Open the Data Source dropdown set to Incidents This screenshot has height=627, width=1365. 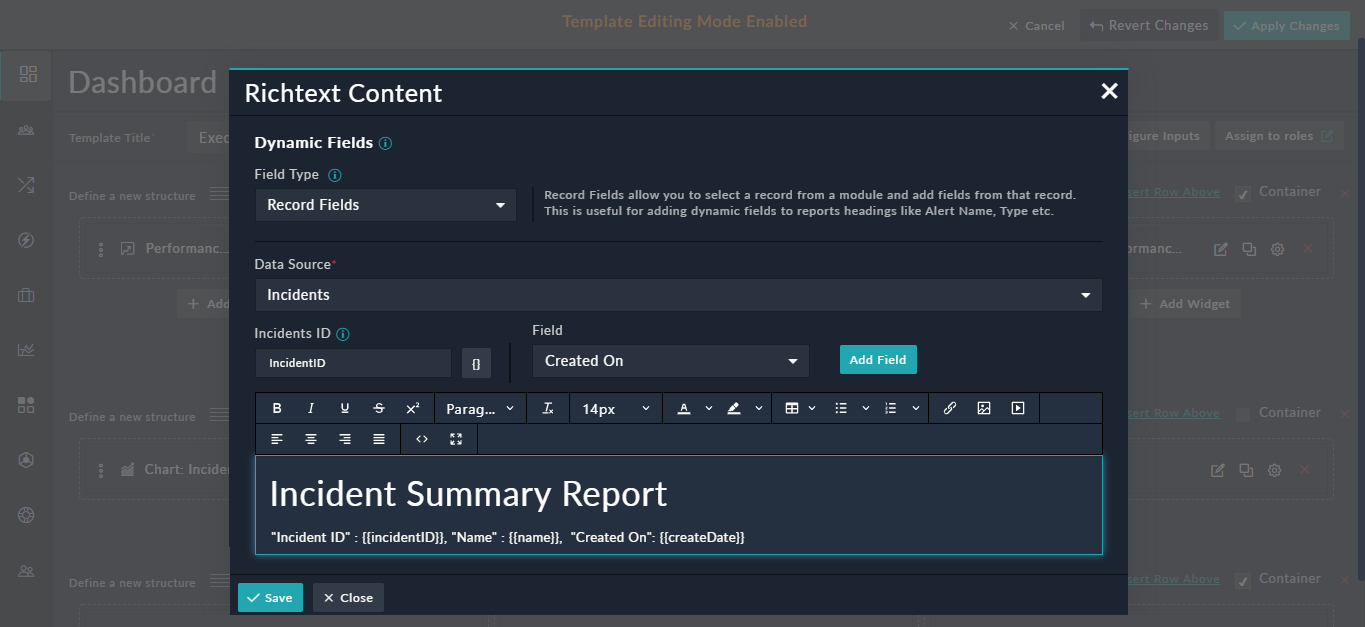[x=678, y=294]
